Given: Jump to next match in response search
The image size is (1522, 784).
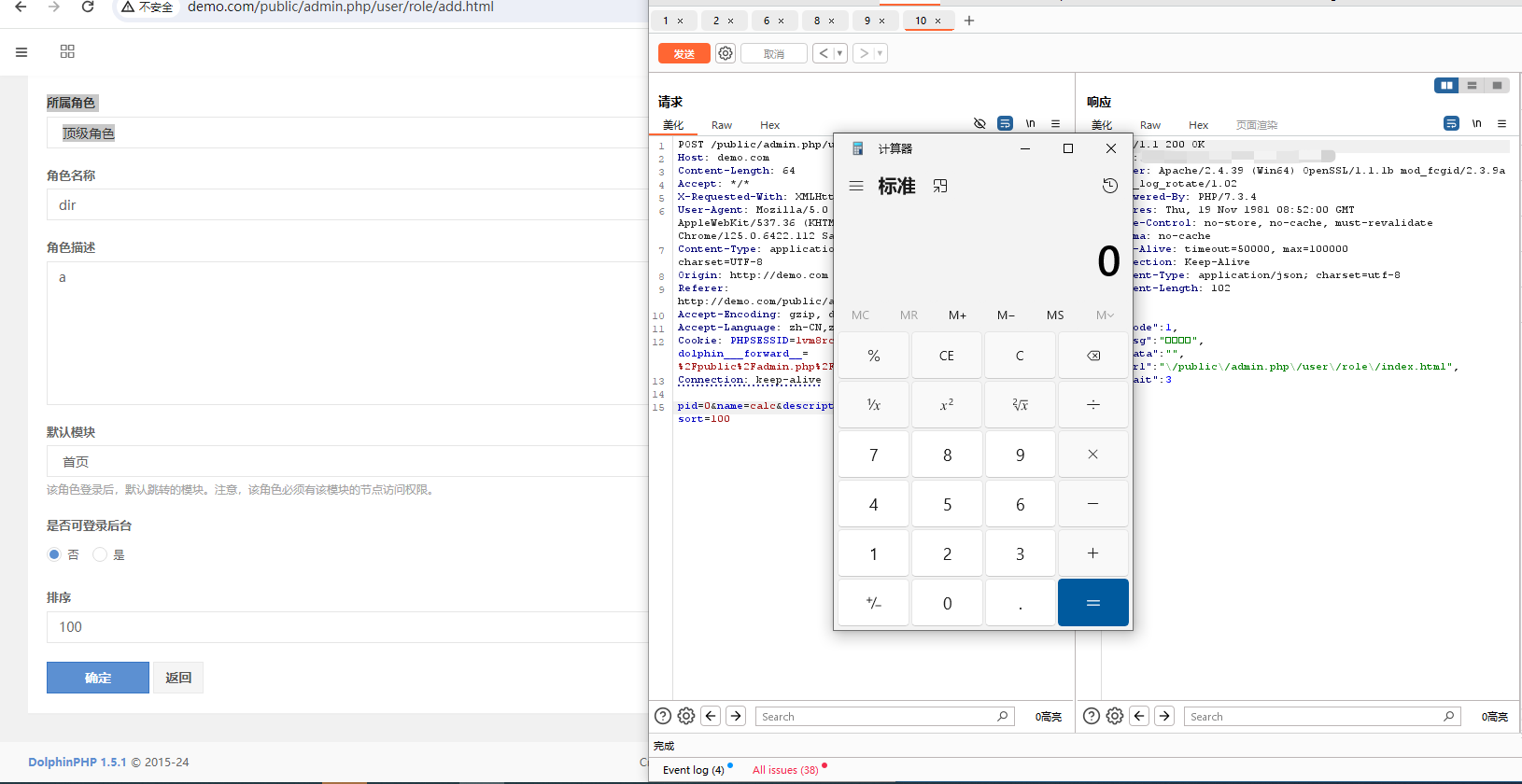Looking at the screenshot, I should tap(1164, 716).
